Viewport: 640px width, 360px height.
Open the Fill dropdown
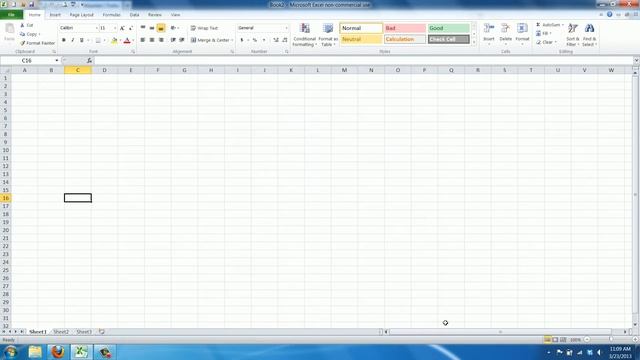(544, 33)
